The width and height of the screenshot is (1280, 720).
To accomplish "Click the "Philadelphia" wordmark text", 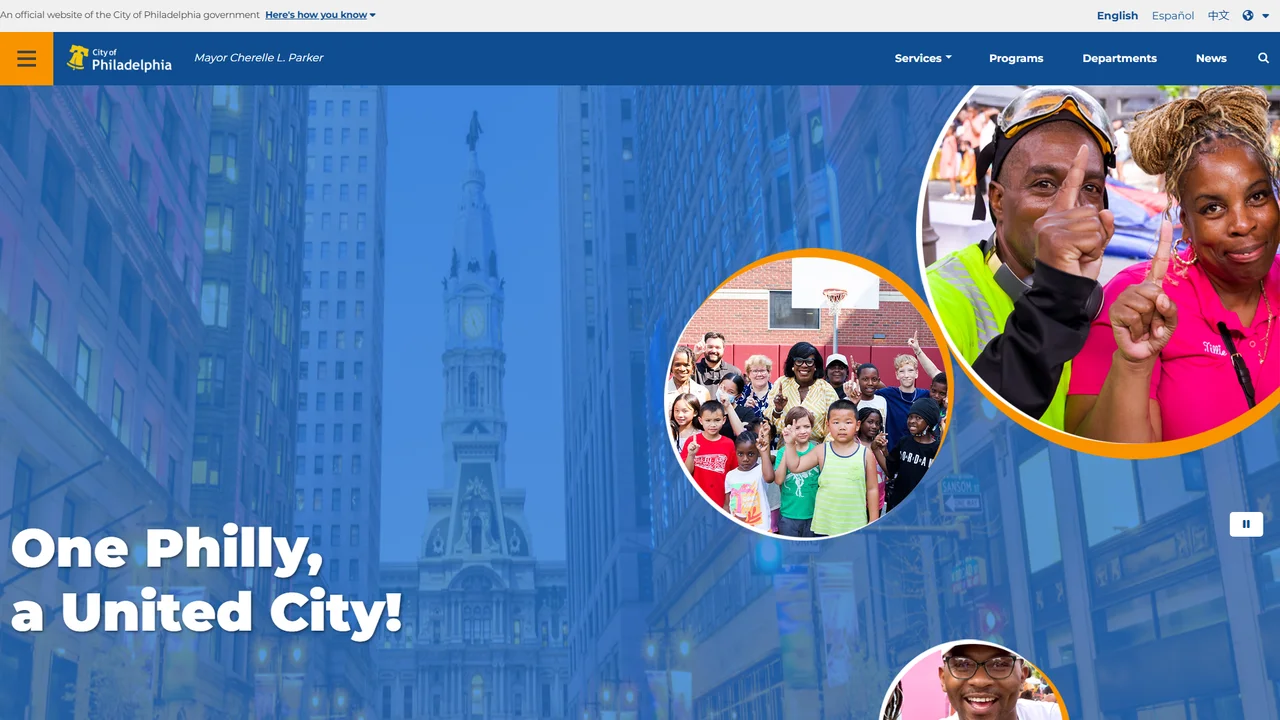I will coord(131,65).
